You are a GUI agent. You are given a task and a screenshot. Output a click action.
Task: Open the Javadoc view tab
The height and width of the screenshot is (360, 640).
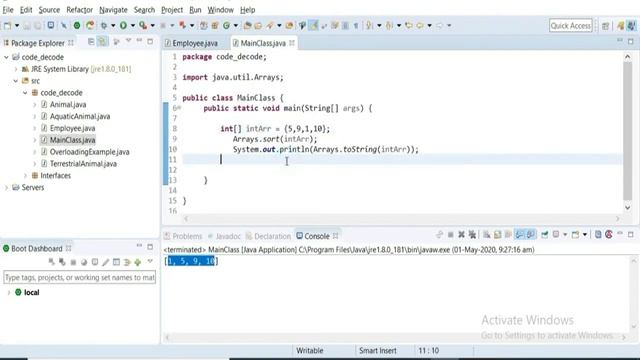224,236
